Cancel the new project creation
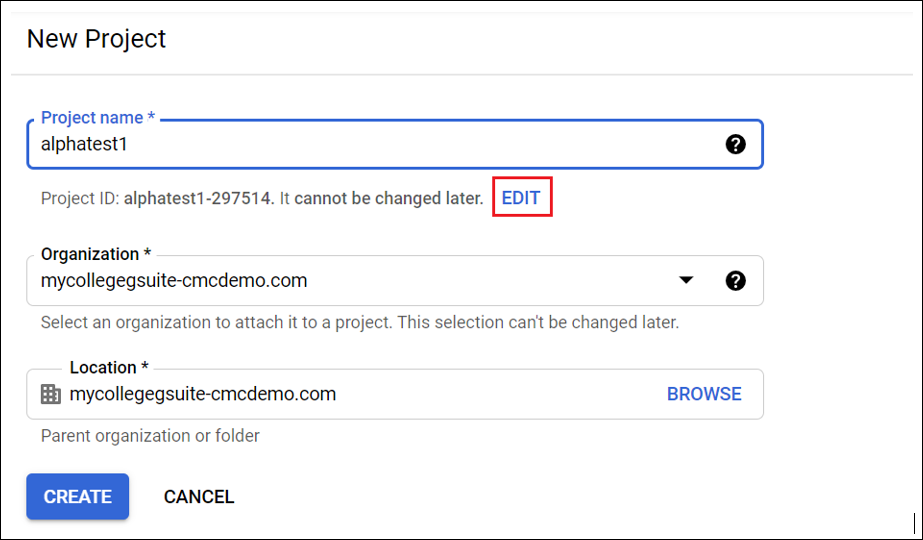Screen dimensions: 923x540 click(x=199, y=497)
